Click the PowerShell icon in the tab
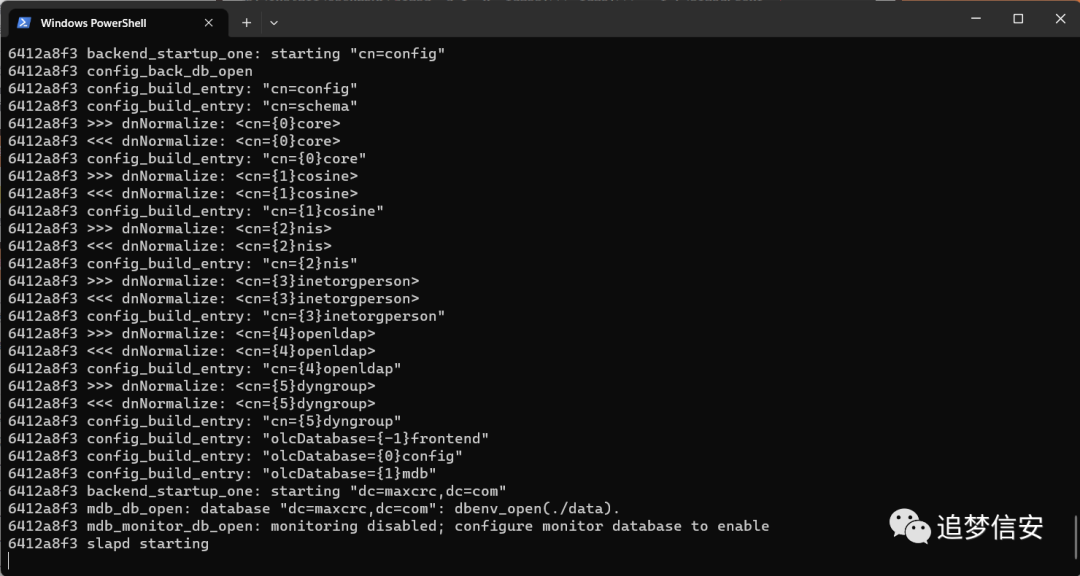1080x576 pixels. click(24, 23)
